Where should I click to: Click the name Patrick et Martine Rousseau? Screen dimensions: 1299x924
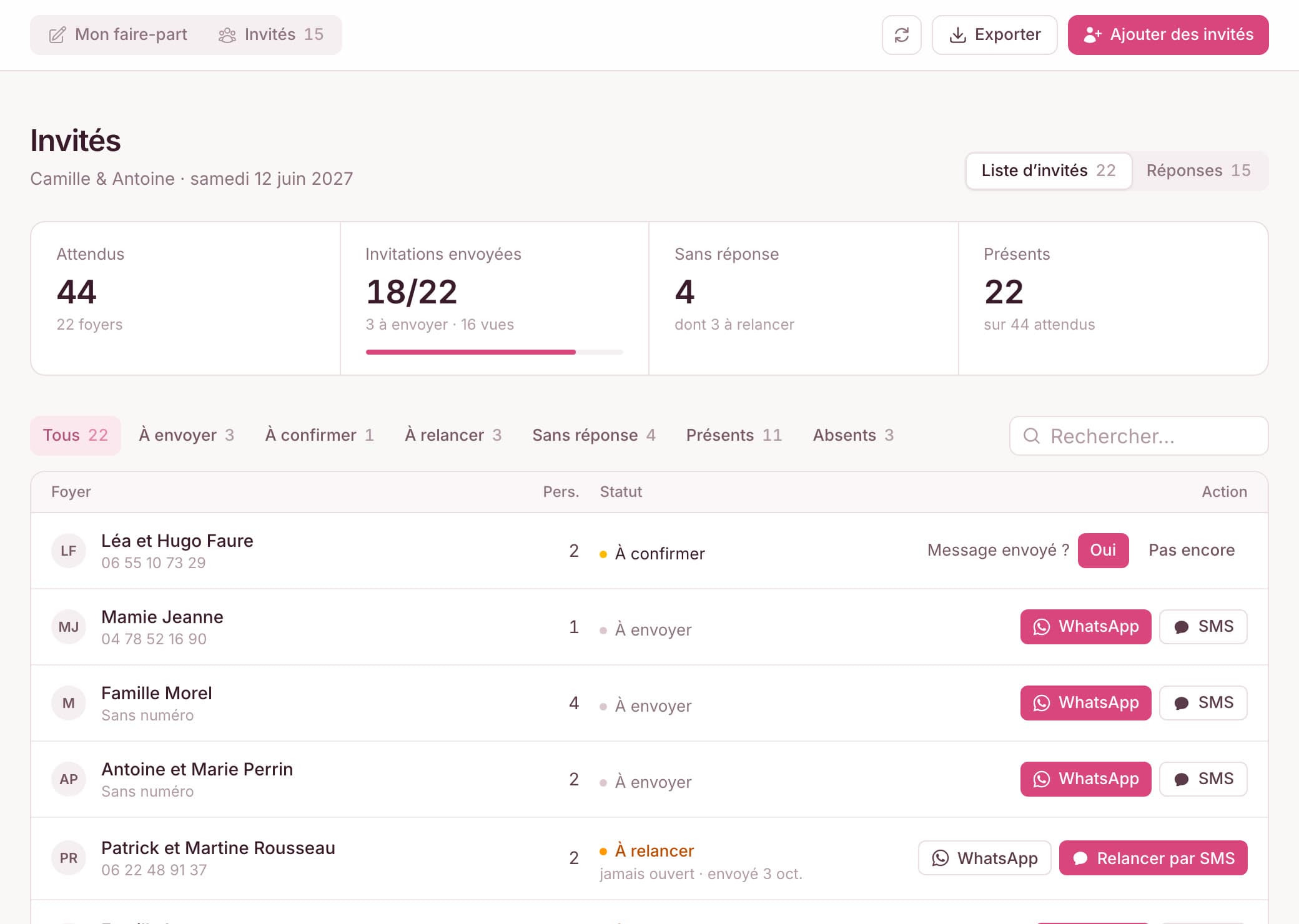tap(218, 848)
